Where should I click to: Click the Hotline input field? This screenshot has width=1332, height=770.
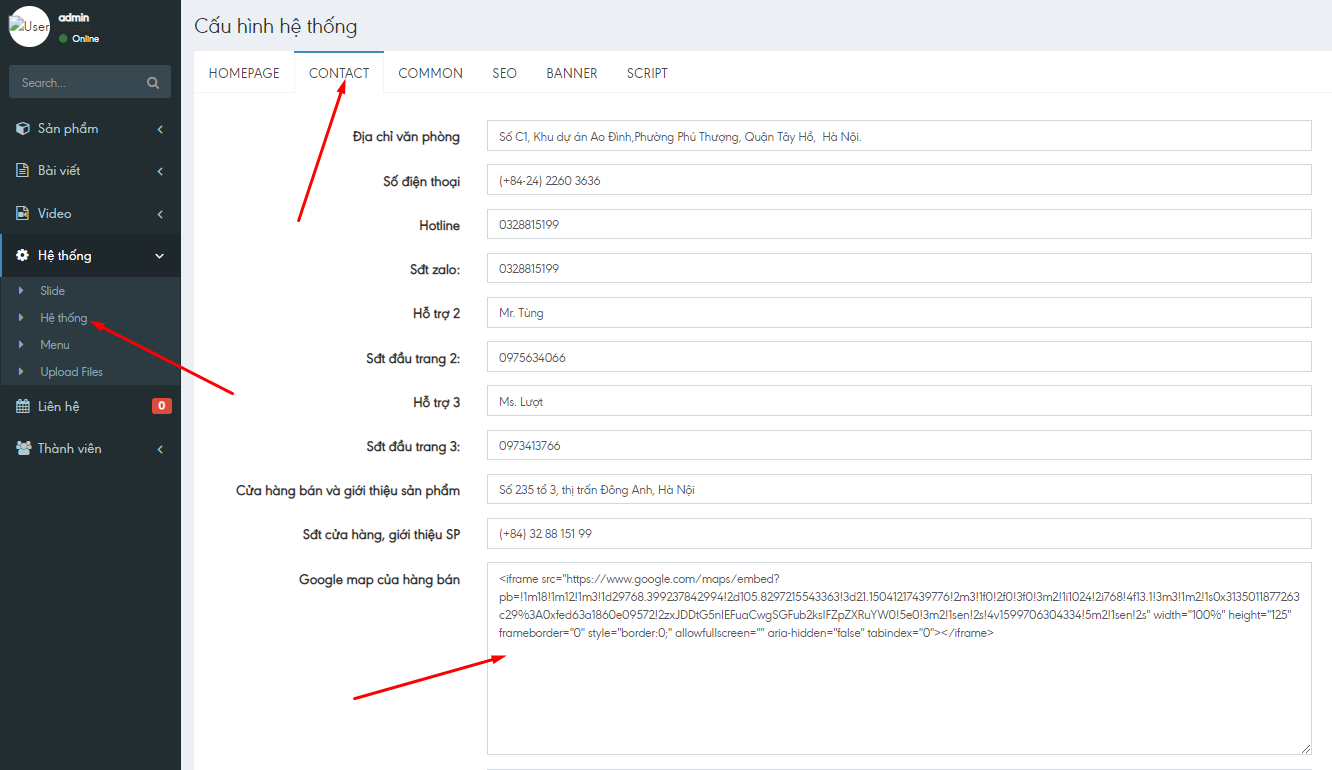pyautogui.click(x=898, y=225)
